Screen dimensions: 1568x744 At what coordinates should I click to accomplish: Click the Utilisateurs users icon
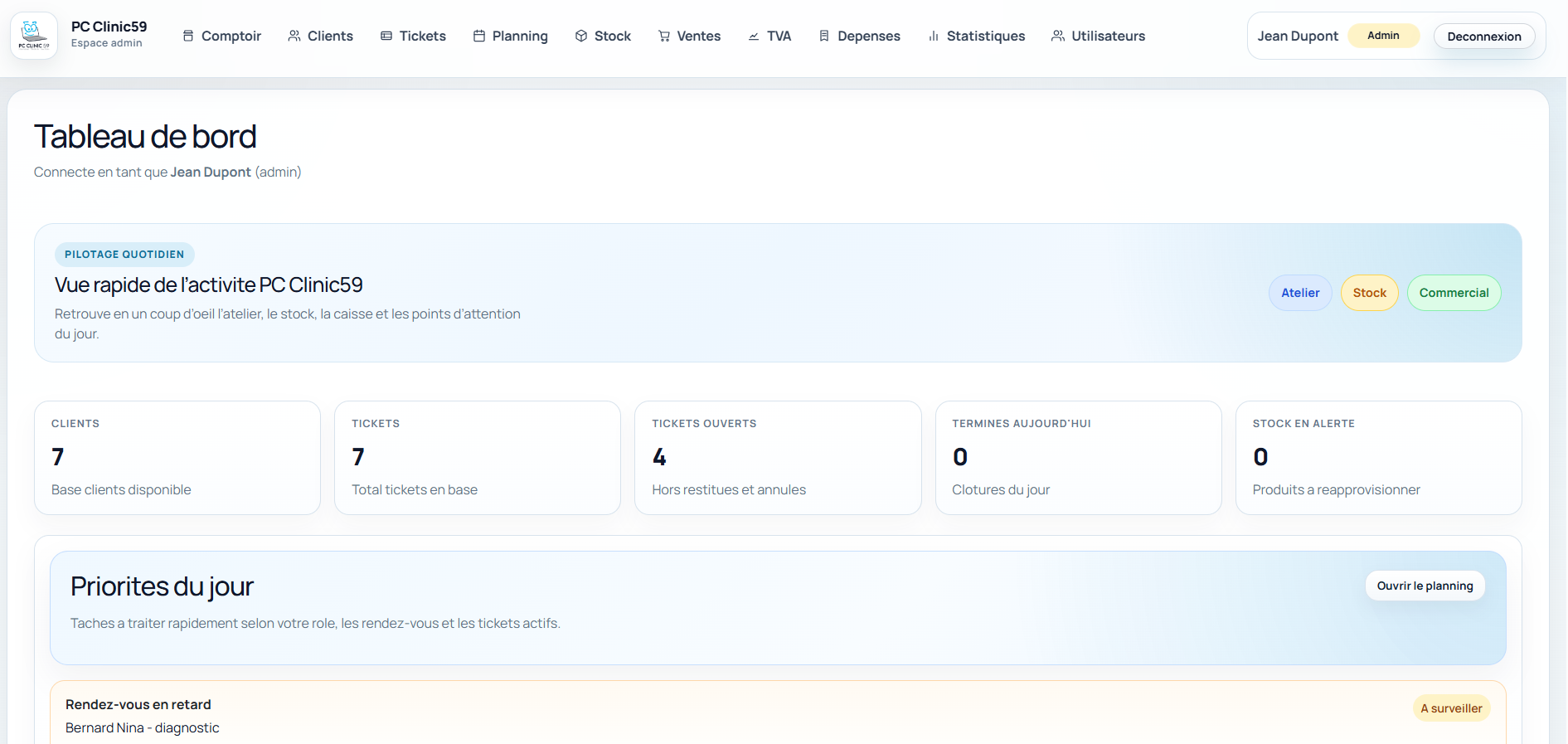pyautogui.click(x=1058, y=36)
